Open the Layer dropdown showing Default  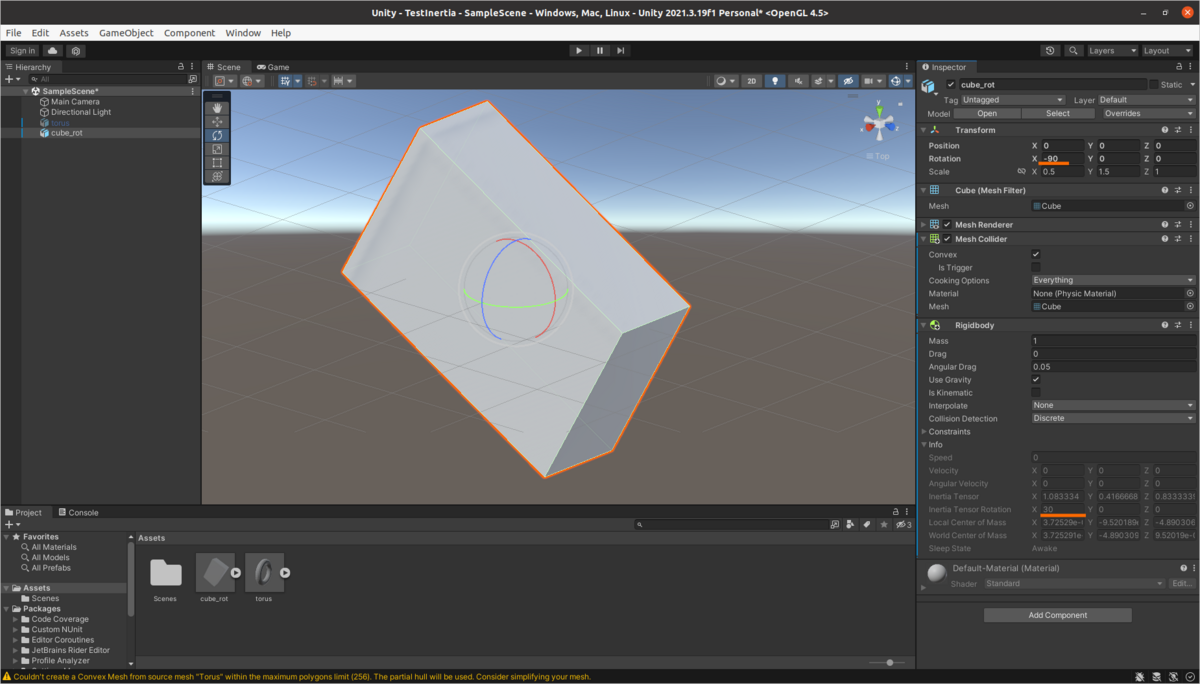1146,100
